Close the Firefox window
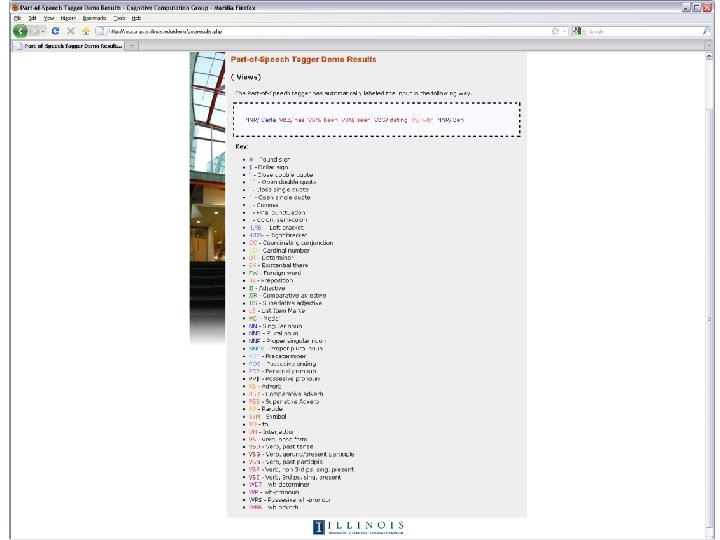The width and height of the screenshot is (720, 540). pos(707,7)
